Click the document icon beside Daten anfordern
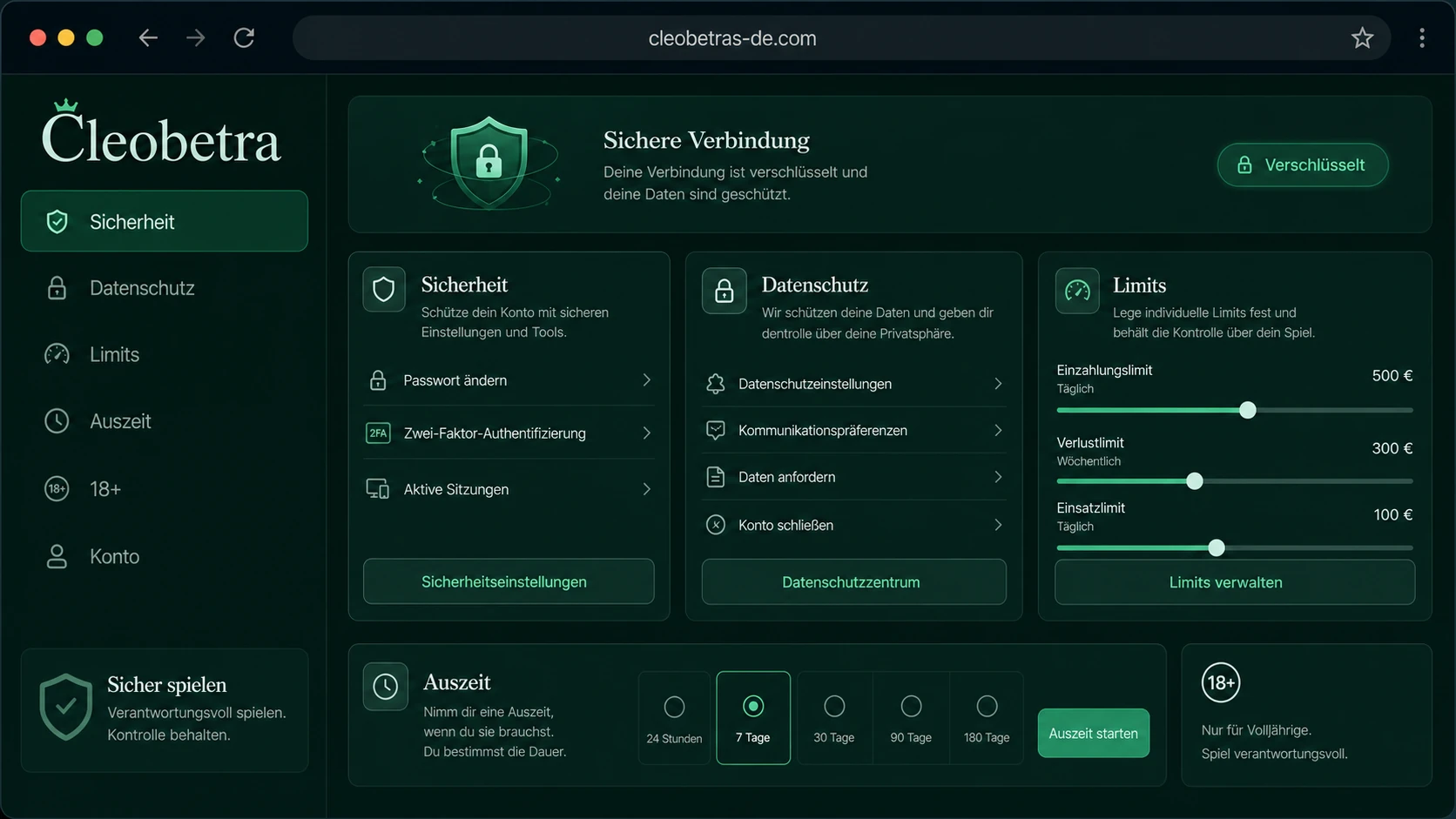This screenshot has height=819, width=1456. click(x=716, y=477)
